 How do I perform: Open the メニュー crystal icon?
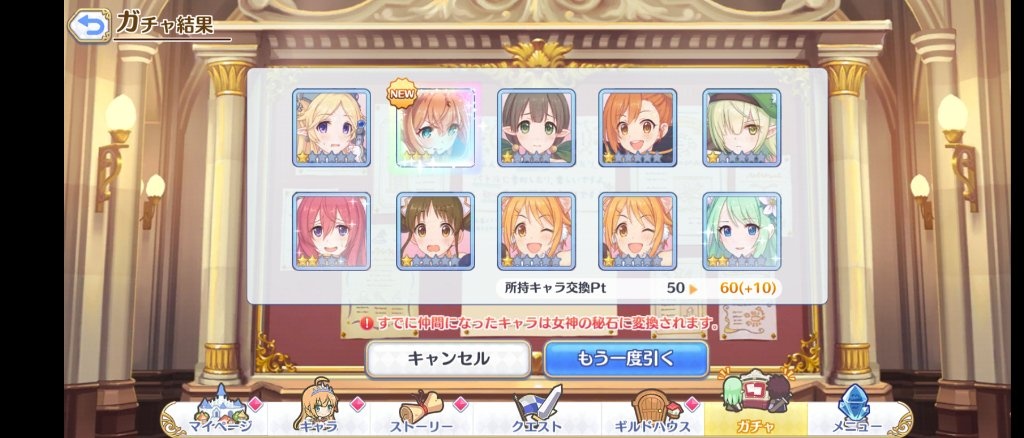click(854, 409)
